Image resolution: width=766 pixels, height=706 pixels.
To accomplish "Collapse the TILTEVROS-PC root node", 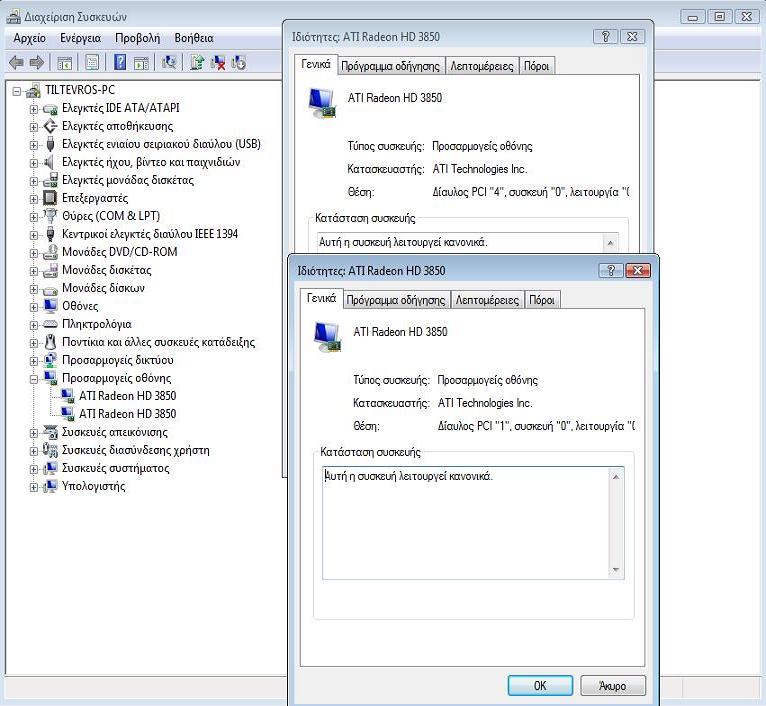I will [x=17, y=91].
